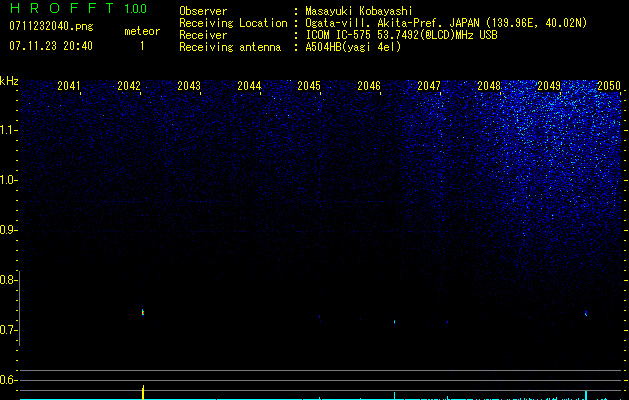
Task: Click the 2042 time axis label
Action: (129, 86)
